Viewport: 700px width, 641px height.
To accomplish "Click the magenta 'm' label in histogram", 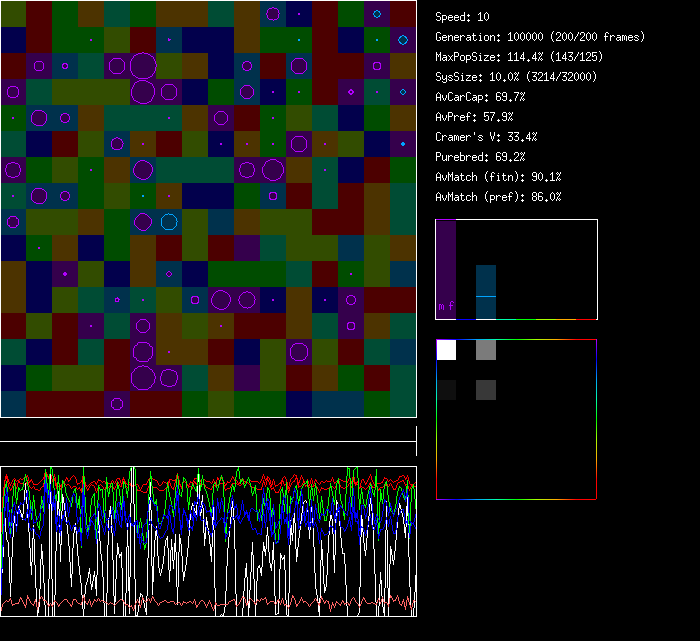I will (x=441, y=307).
